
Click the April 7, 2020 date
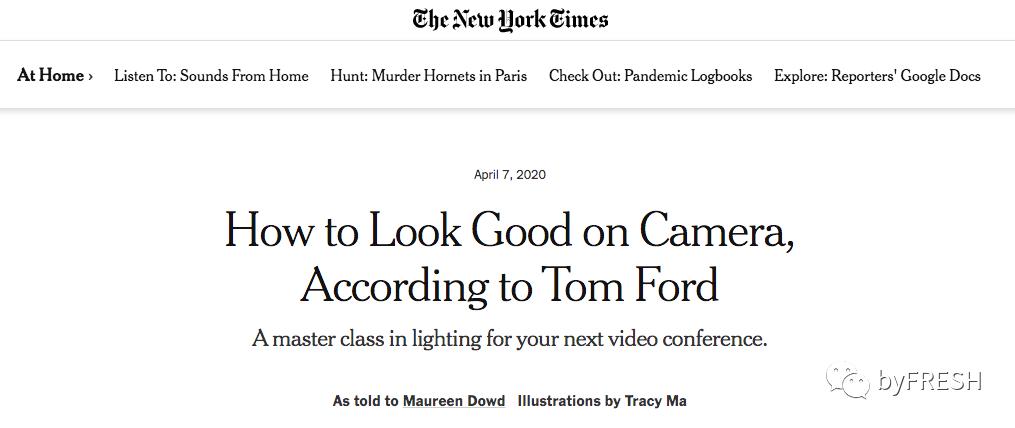[x=510, y=175]
